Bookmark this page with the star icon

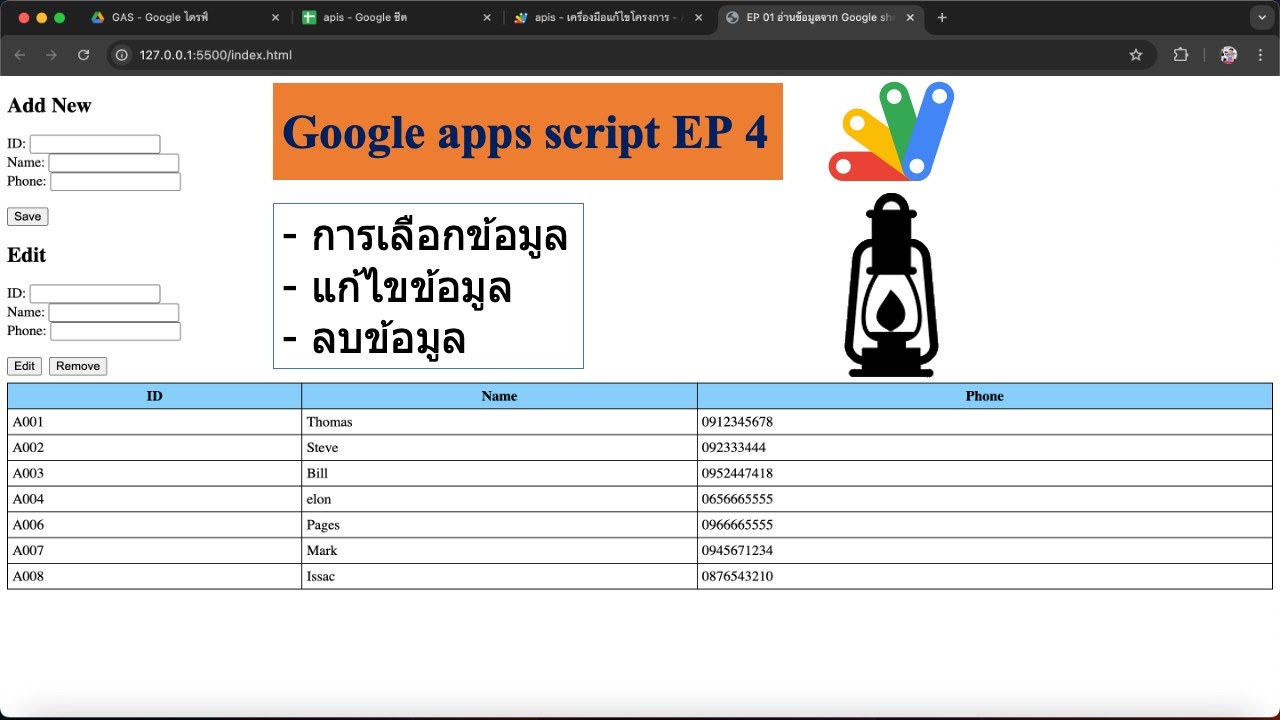pos(1136,55)
